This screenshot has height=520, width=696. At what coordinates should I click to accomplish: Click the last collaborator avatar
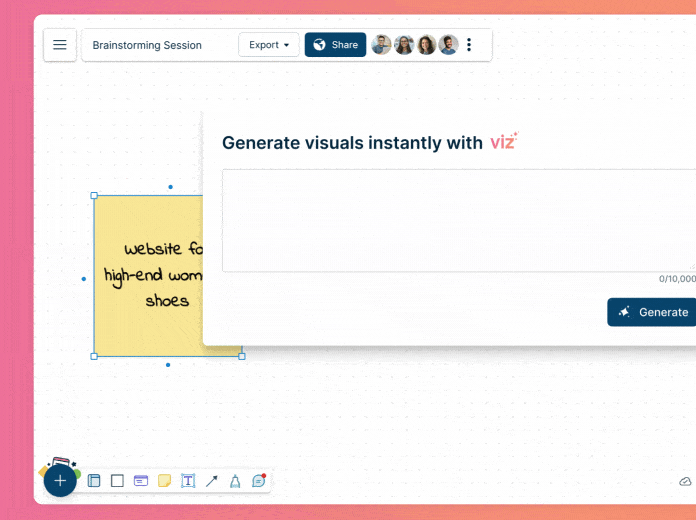coord(448,45)
